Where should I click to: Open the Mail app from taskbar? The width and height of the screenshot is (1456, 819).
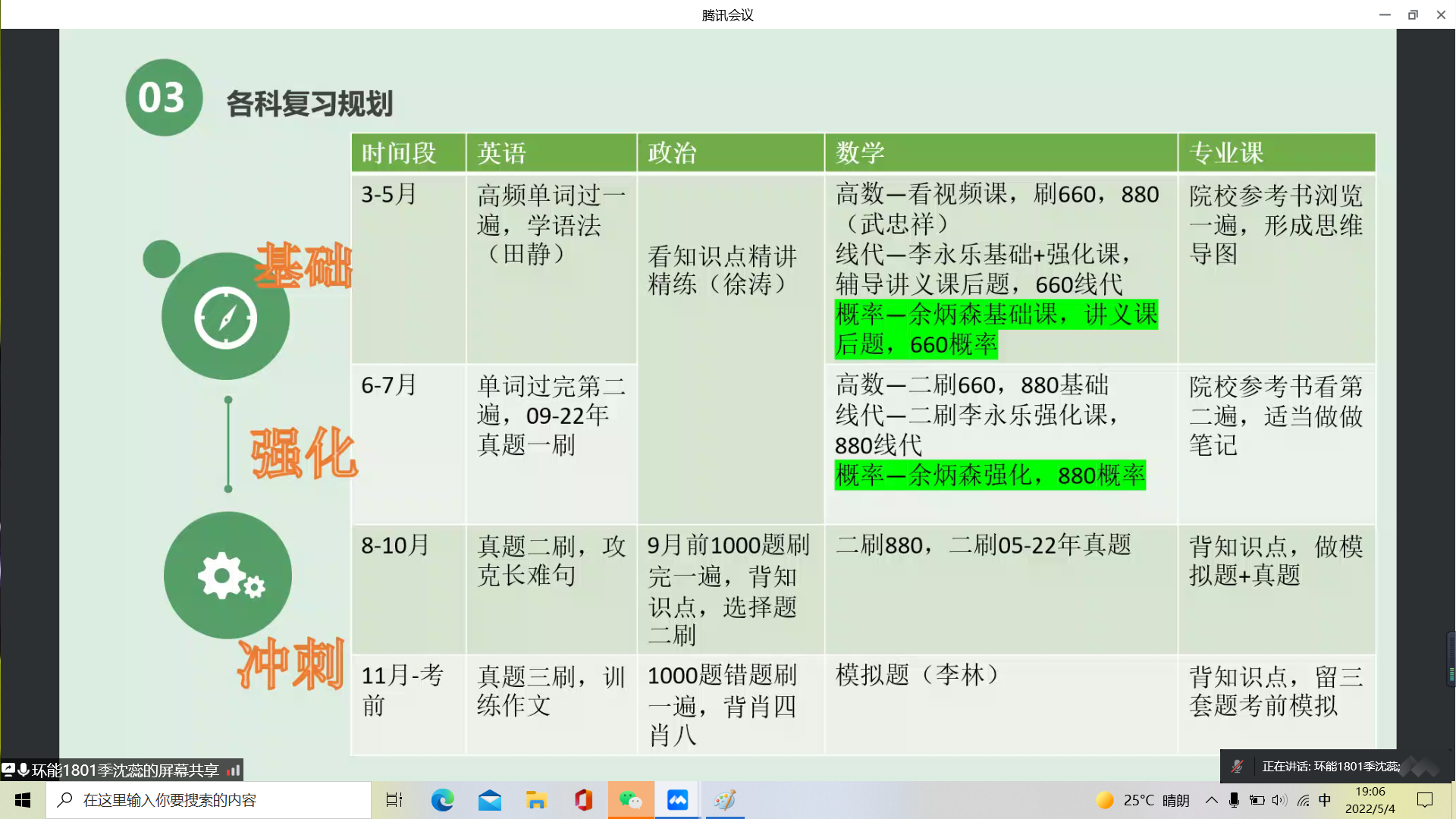click(x=489, y=800)
